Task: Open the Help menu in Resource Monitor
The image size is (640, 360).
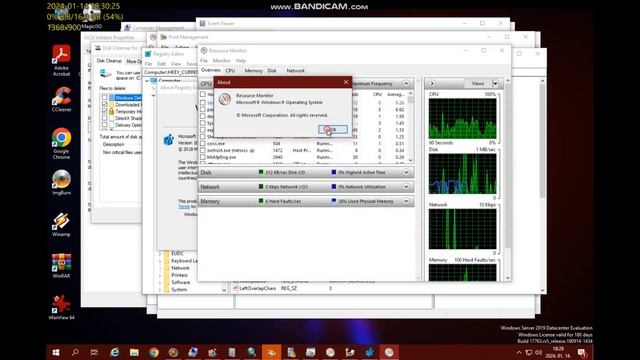Action: click(241, 60)
